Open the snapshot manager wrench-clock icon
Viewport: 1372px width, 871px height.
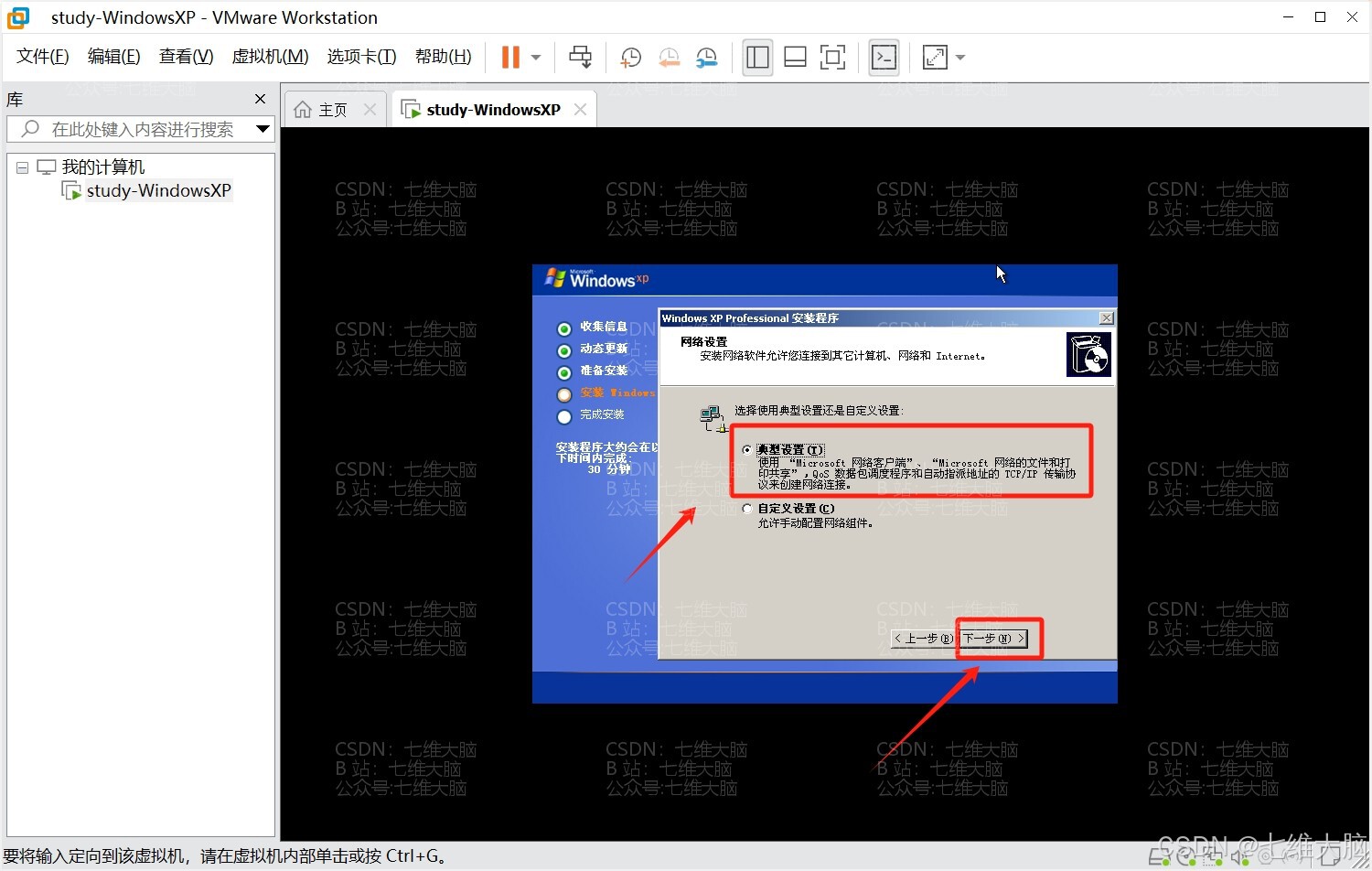pyautogui.click(x=707, y=57)
